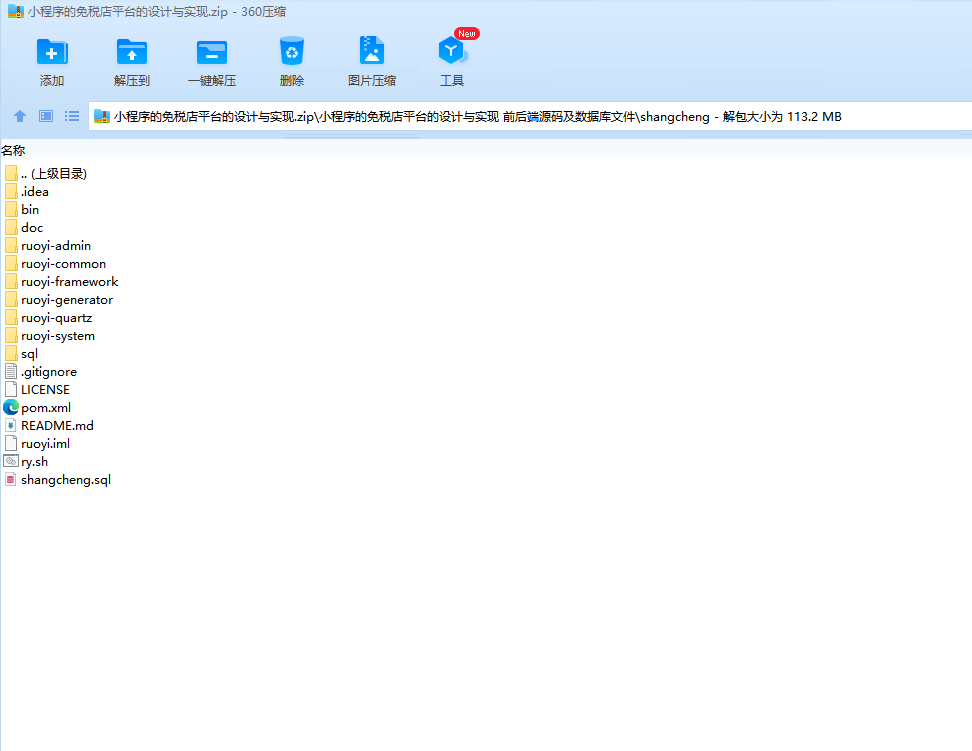Select the ruoyi-framework folder icon
Viewport: 972px width, 751px height.
(11, 282)
